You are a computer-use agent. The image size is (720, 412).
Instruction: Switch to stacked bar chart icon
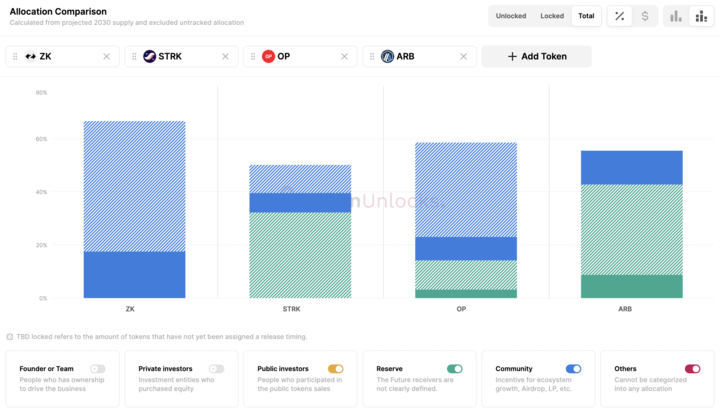click(x=701, y=17)
